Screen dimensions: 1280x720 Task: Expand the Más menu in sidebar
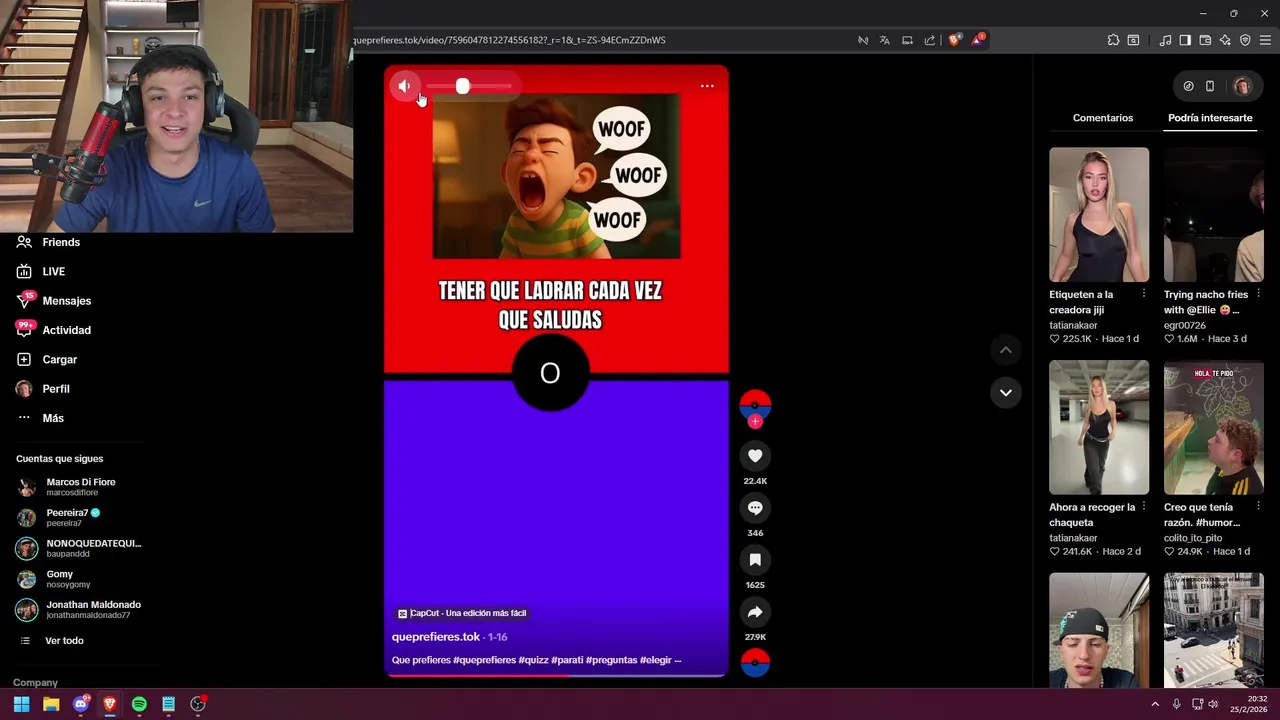click(x=40, y=418)
